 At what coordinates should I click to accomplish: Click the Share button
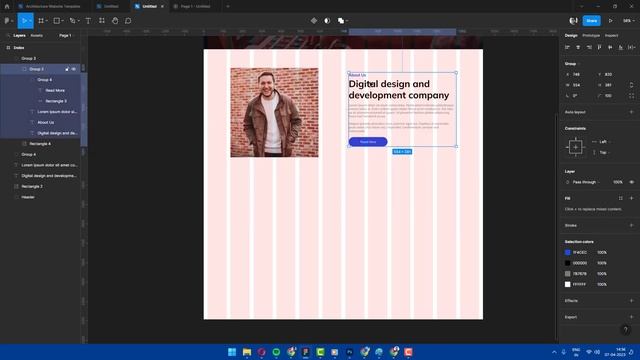591,20
